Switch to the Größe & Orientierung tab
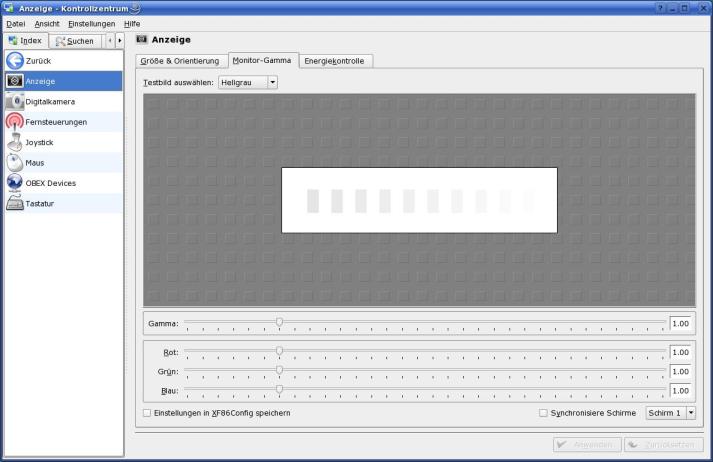Viewport: 713px width, 462px height. click(x=181, y=61)
